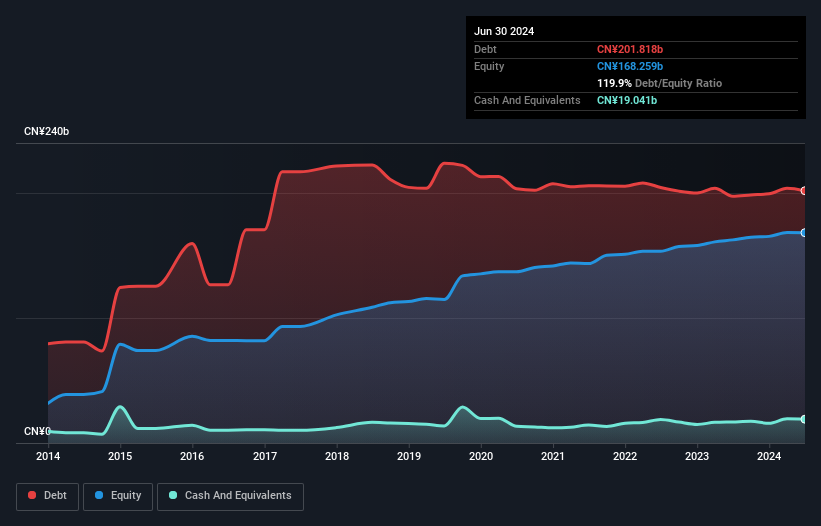Image resolution: width=821 pixels, height=526 pixels.
Task: Select the red Debt endpoint marker
Action: pos(804,191)
